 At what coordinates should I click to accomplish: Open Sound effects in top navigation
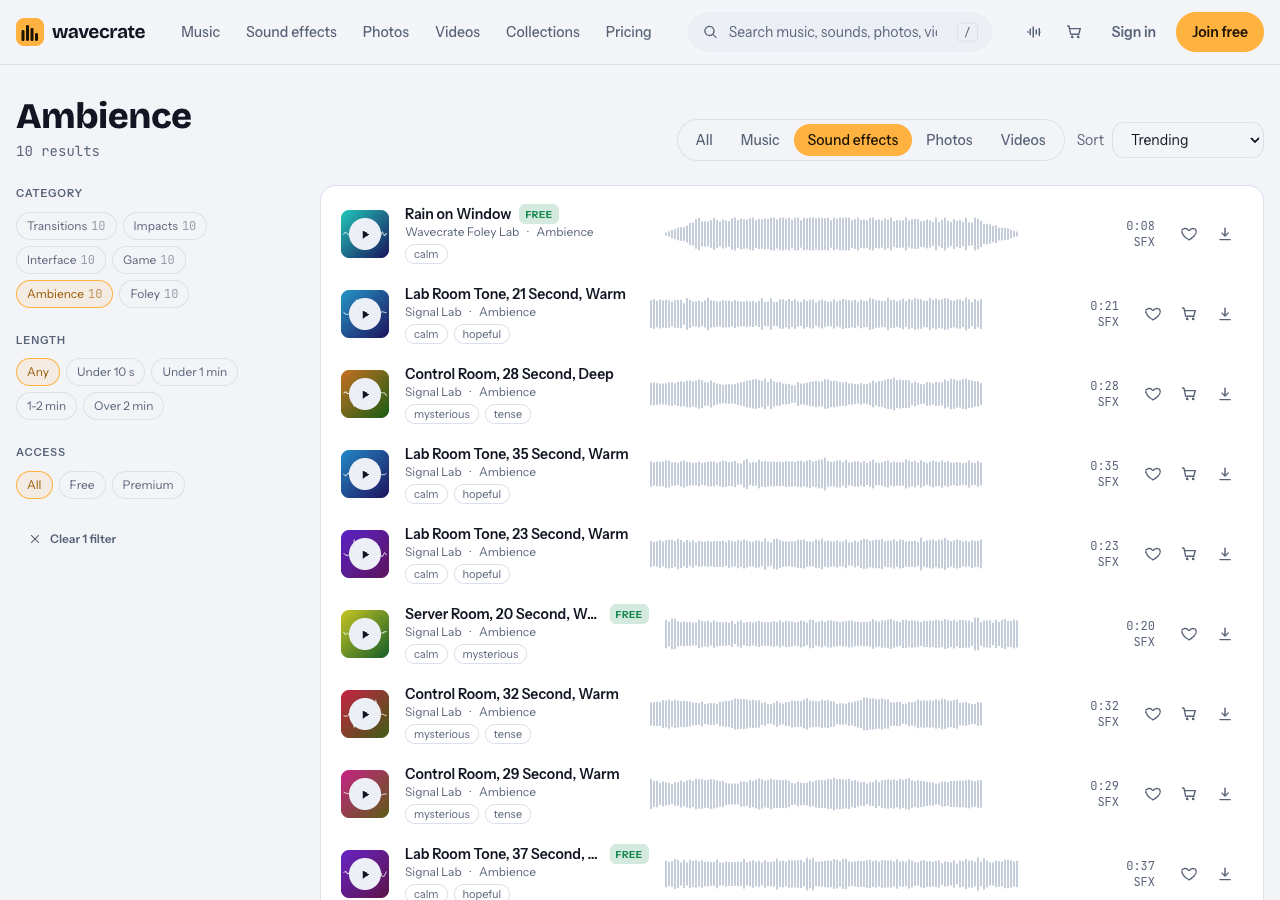[291, 32]
